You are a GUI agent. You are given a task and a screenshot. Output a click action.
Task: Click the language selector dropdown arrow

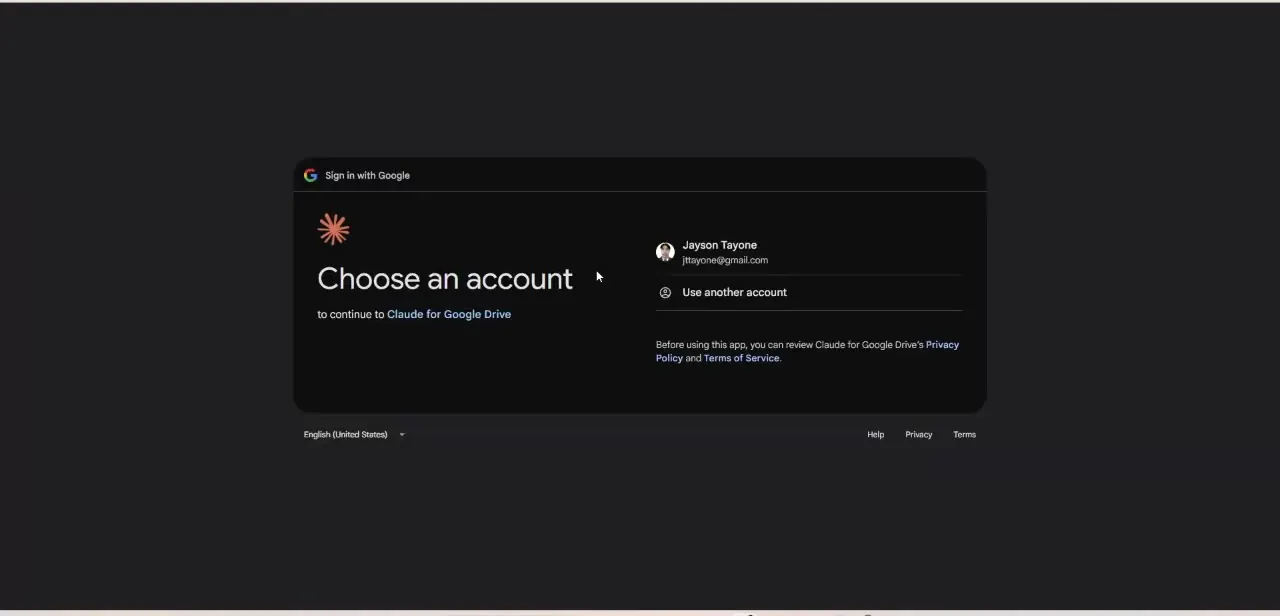point(402,435)
